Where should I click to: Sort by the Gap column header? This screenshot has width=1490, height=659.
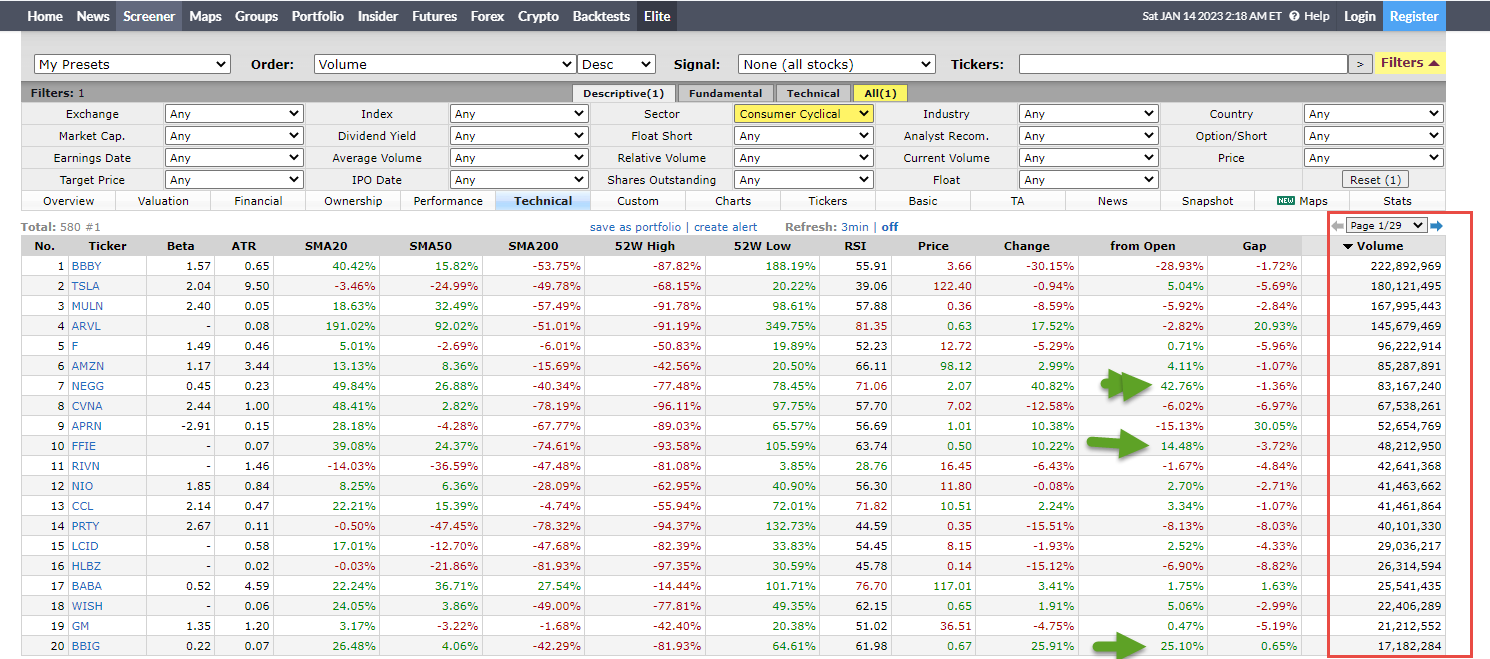click(1254, 246)
